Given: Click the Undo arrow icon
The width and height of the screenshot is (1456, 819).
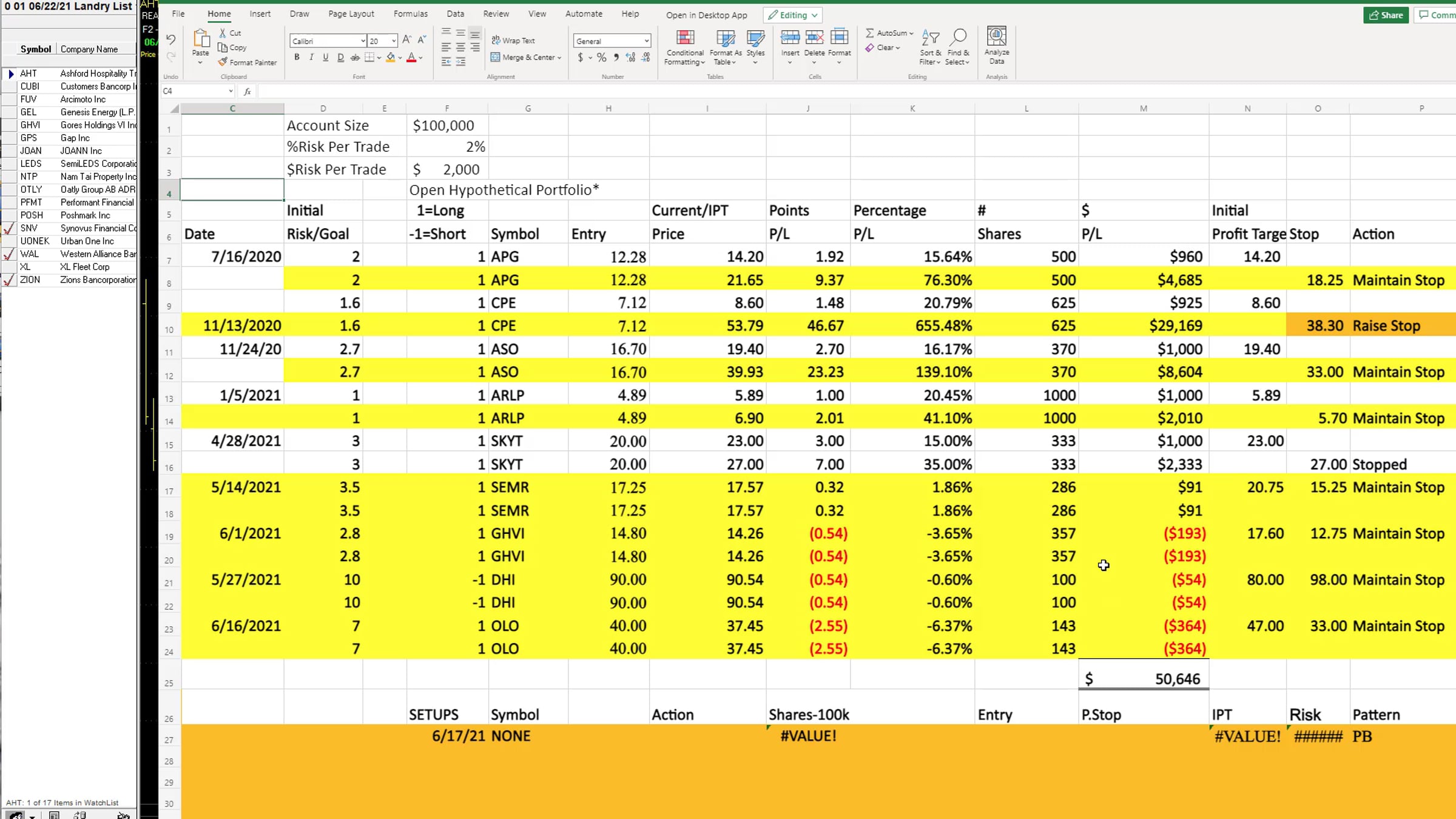Looking at the screenshot, I should 171,40.
